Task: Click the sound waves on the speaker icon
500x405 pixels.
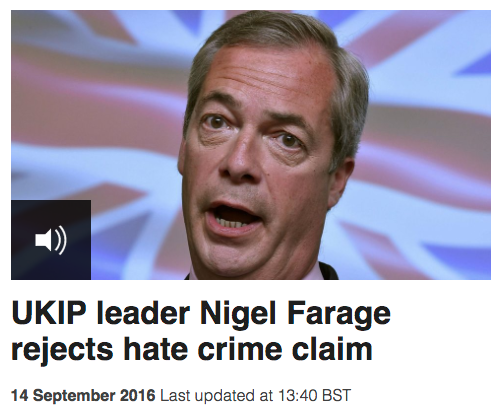Action: [x=61, y=240]
